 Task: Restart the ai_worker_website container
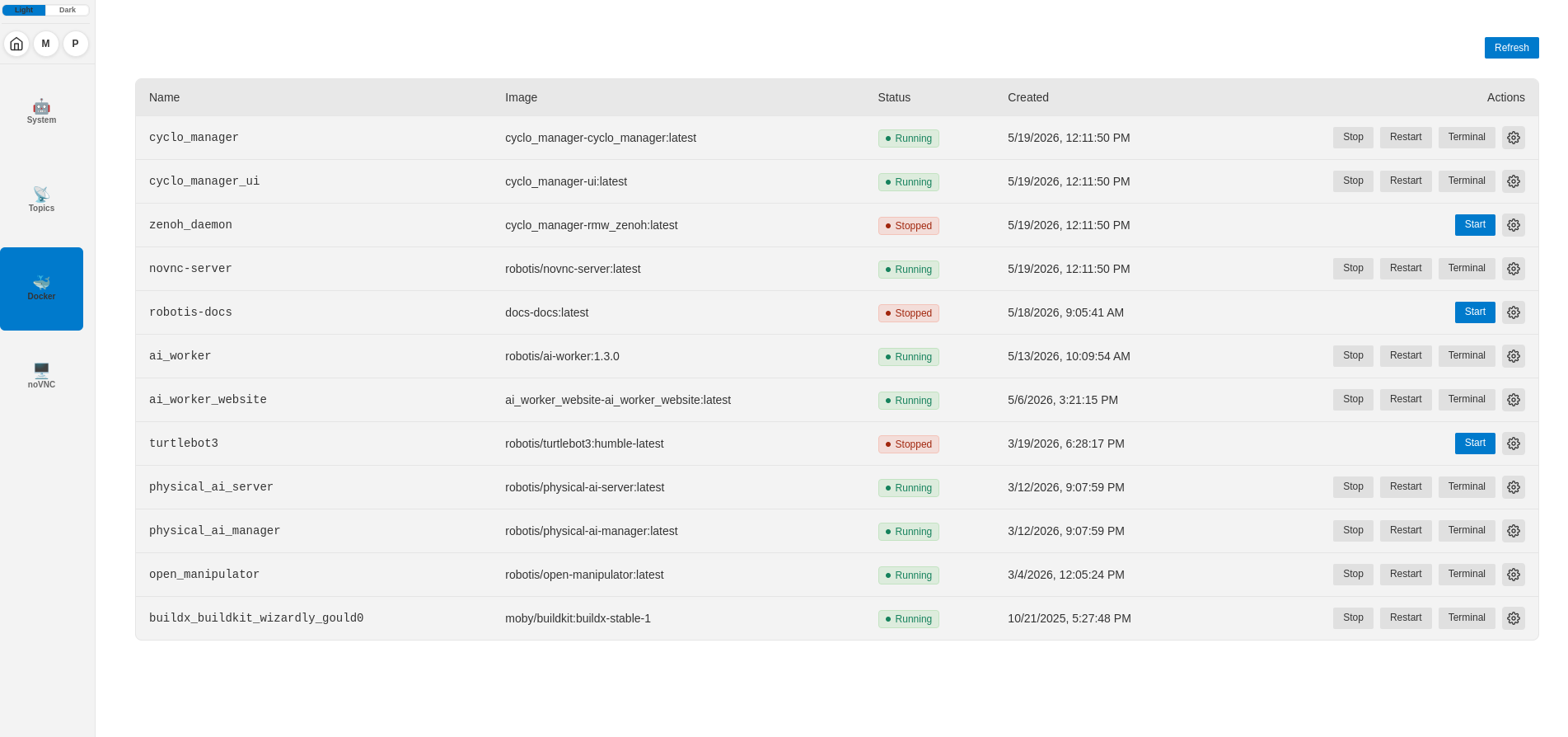(x=1406, y=400)
